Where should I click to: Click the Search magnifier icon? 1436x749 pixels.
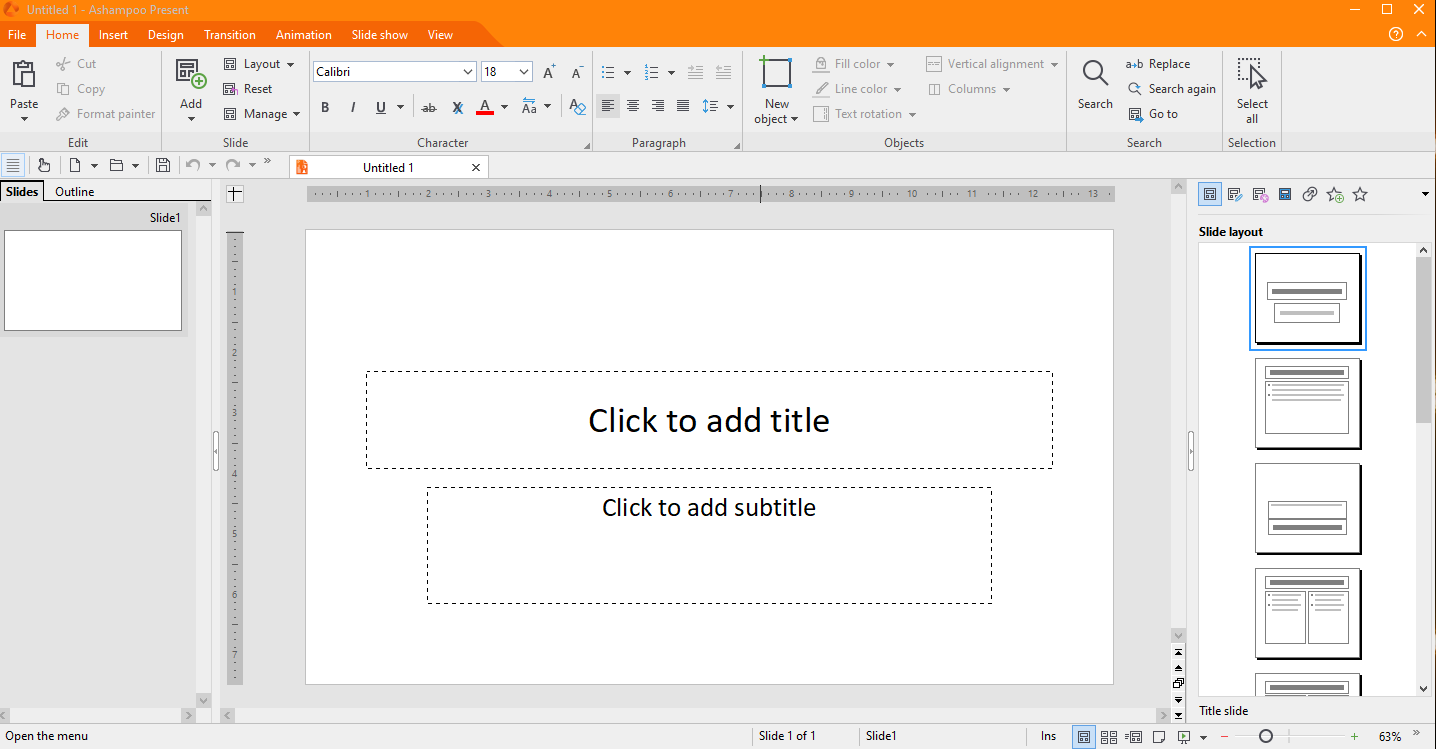(x=1095, y=75)
